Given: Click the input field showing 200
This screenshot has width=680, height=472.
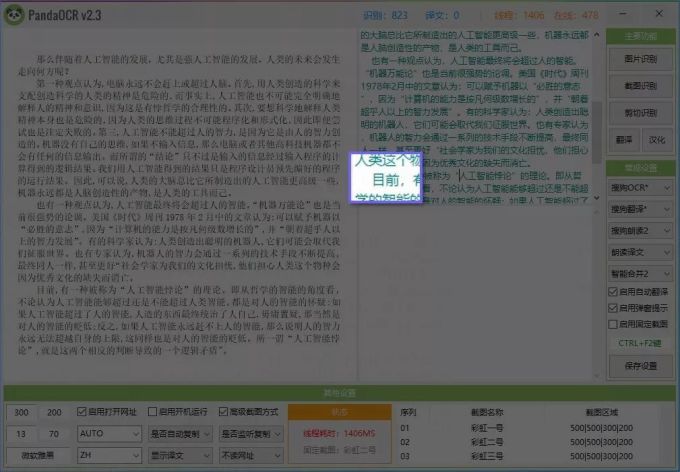Looking at the screenshot, I should pos(54,412).
